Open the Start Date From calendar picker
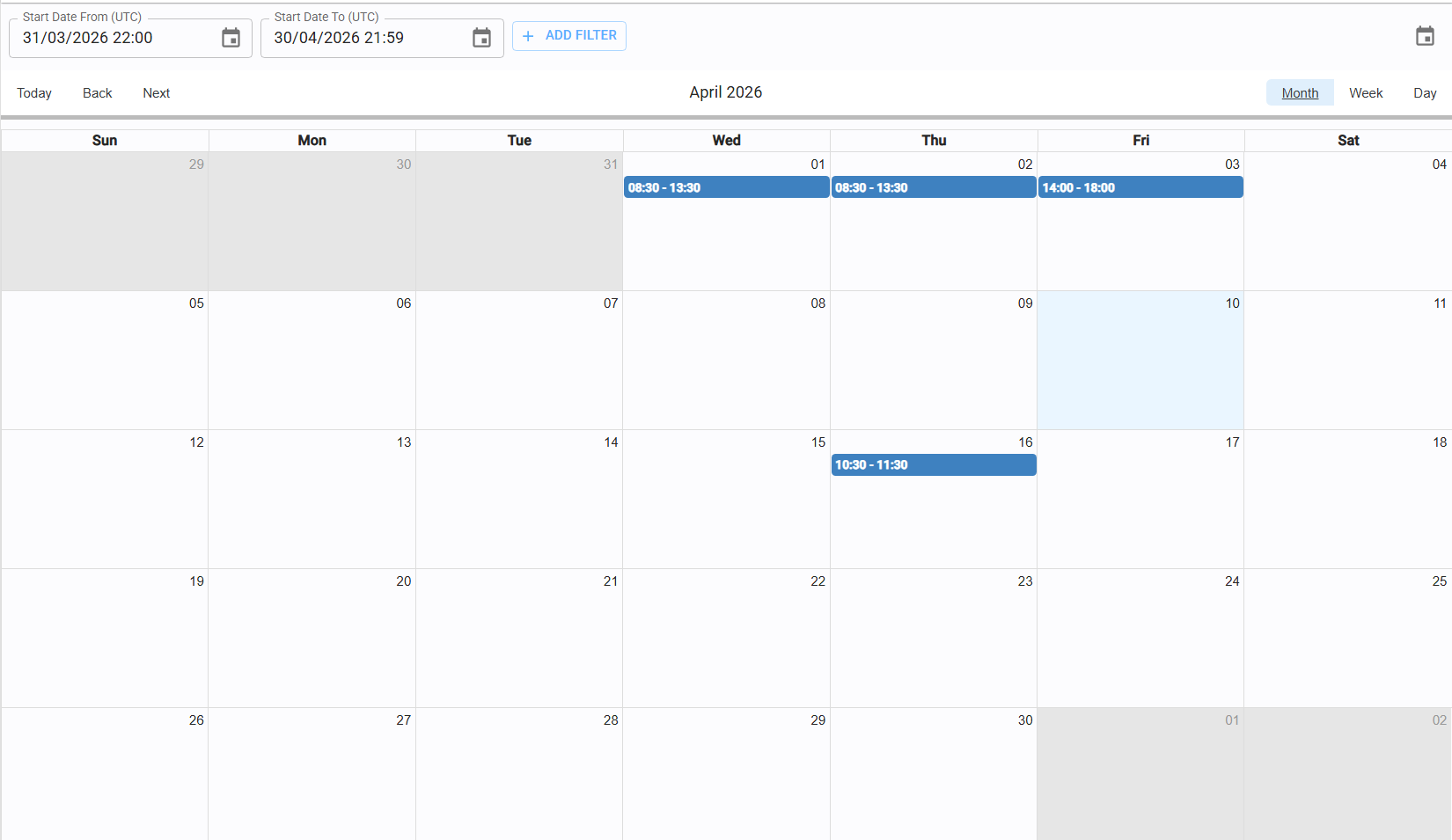Image resolution: width=1452 pixels, height=840 pixels. tap(231, 38)
